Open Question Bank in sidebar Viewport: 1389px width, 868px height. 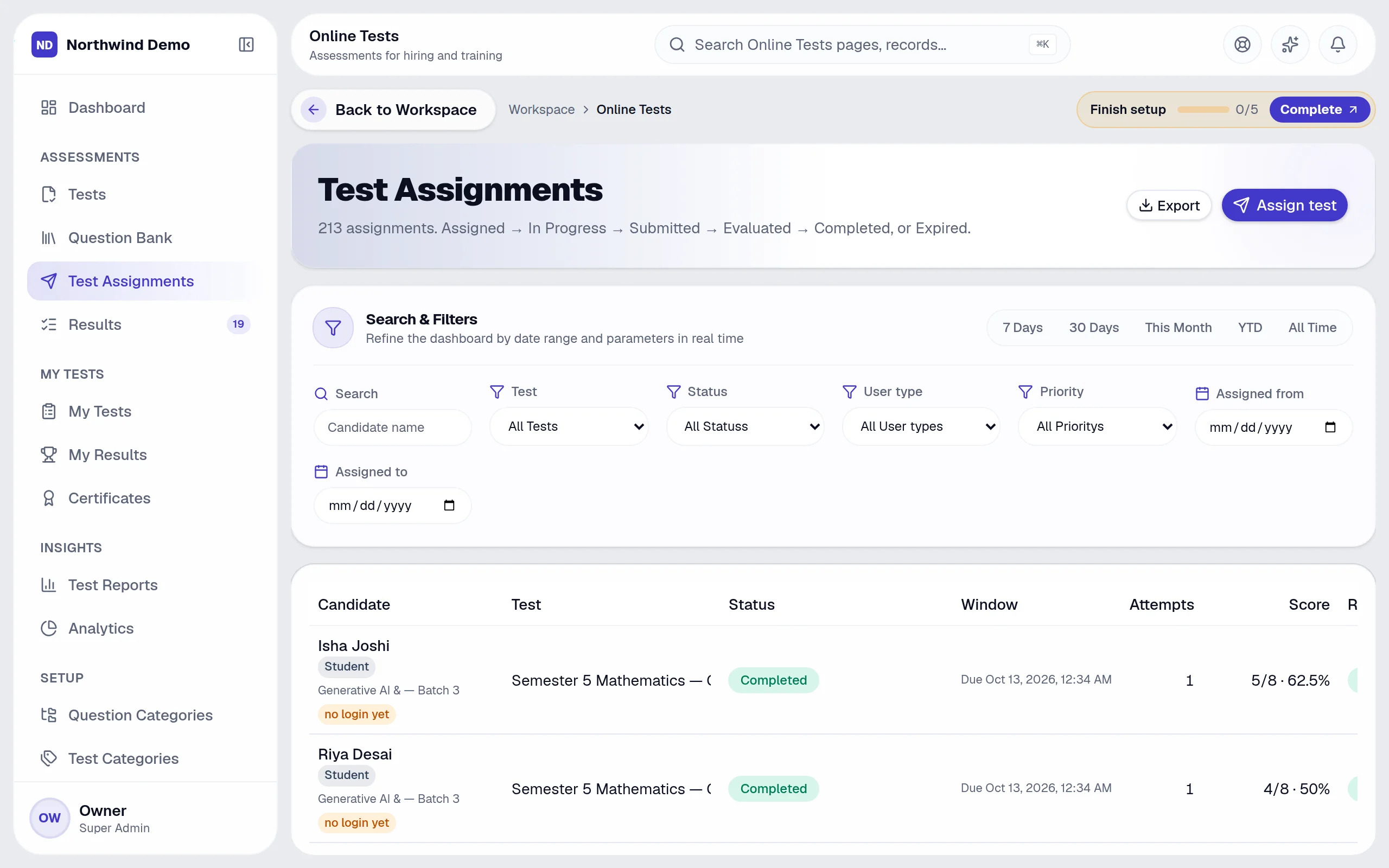pos(146,238)
